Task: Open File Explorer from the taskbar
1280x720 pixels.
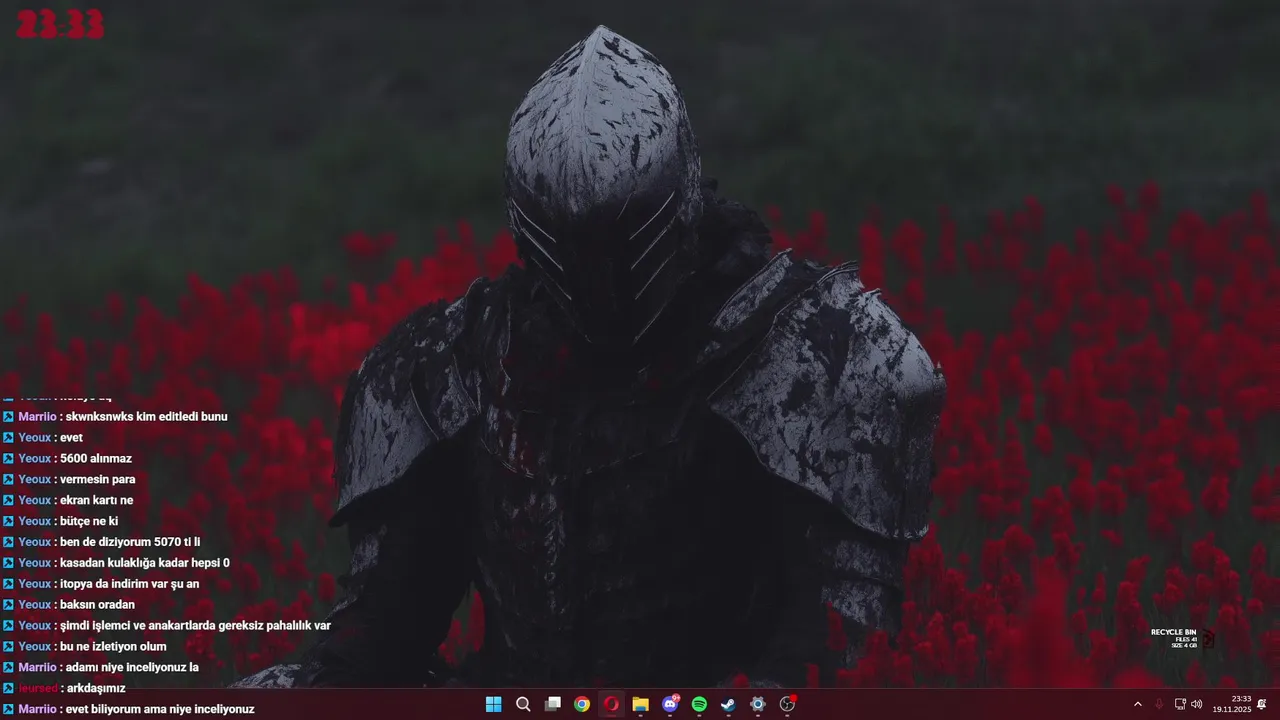Action: click(x=640, y=704)
